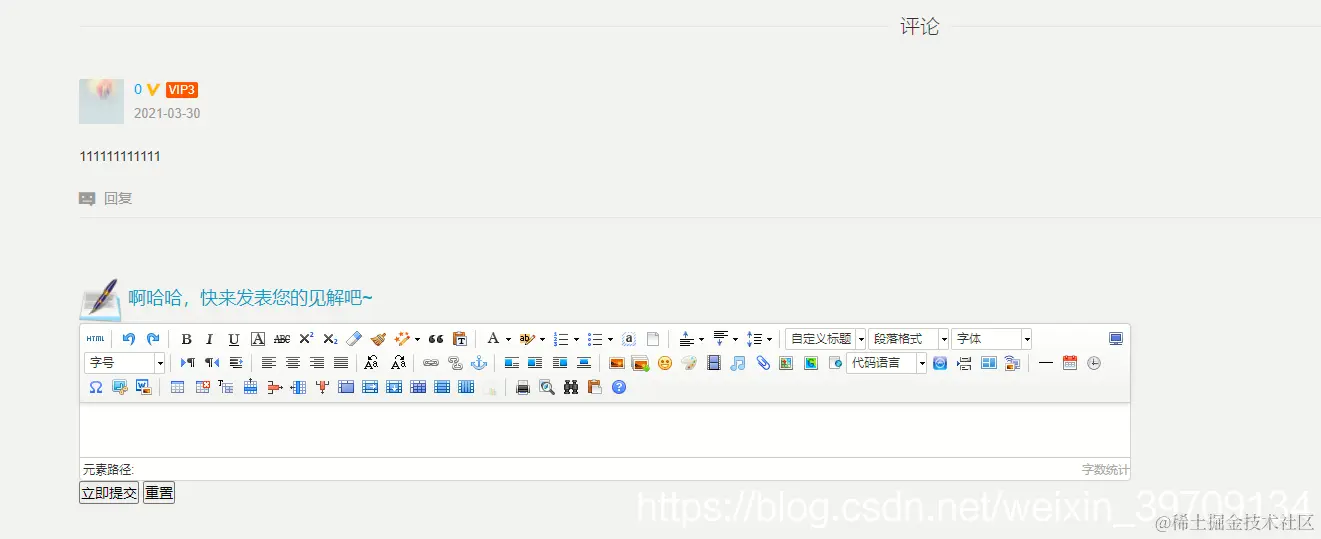This screenshot has width=1321, height=539.
Task: Open the emoticon picker
Action: 665,363
